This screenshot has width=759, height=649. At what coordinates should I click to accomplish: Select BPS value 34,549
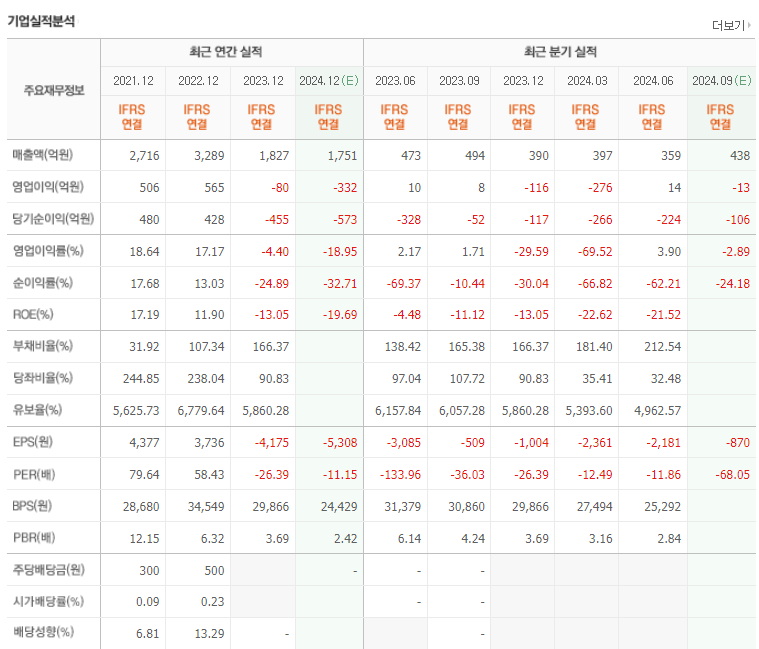click(206, 507)
